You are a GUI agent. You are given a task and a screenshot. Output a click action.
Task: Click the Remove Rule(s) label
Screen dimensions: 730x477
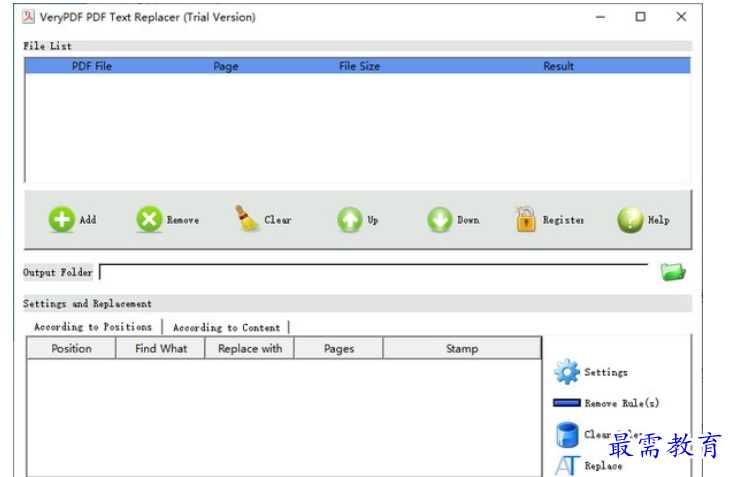[622, 403]
